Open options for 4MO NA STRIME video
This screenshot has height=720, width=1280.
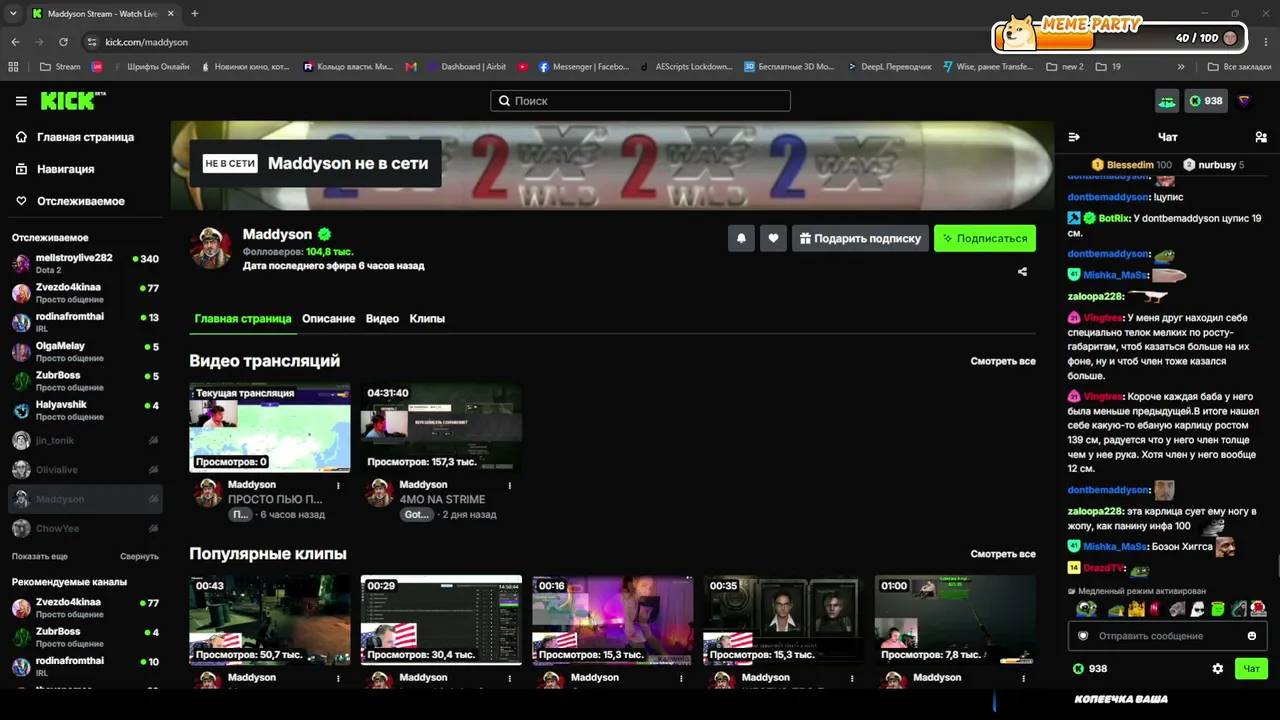point(510,485)
